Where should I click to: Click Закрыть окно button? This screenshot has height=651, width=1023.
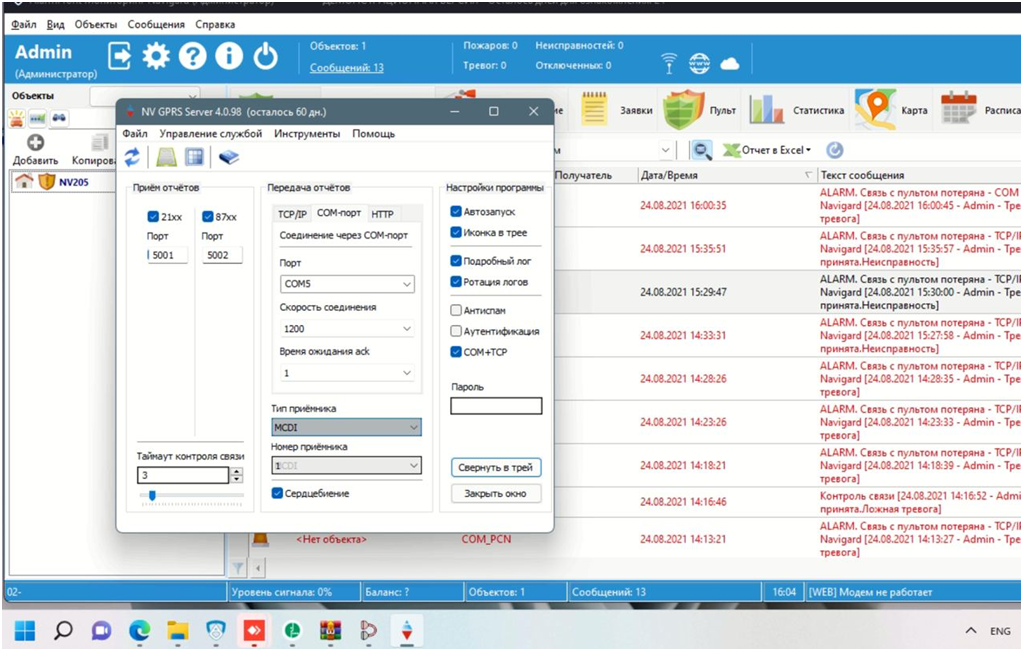[x=496, y=493]
